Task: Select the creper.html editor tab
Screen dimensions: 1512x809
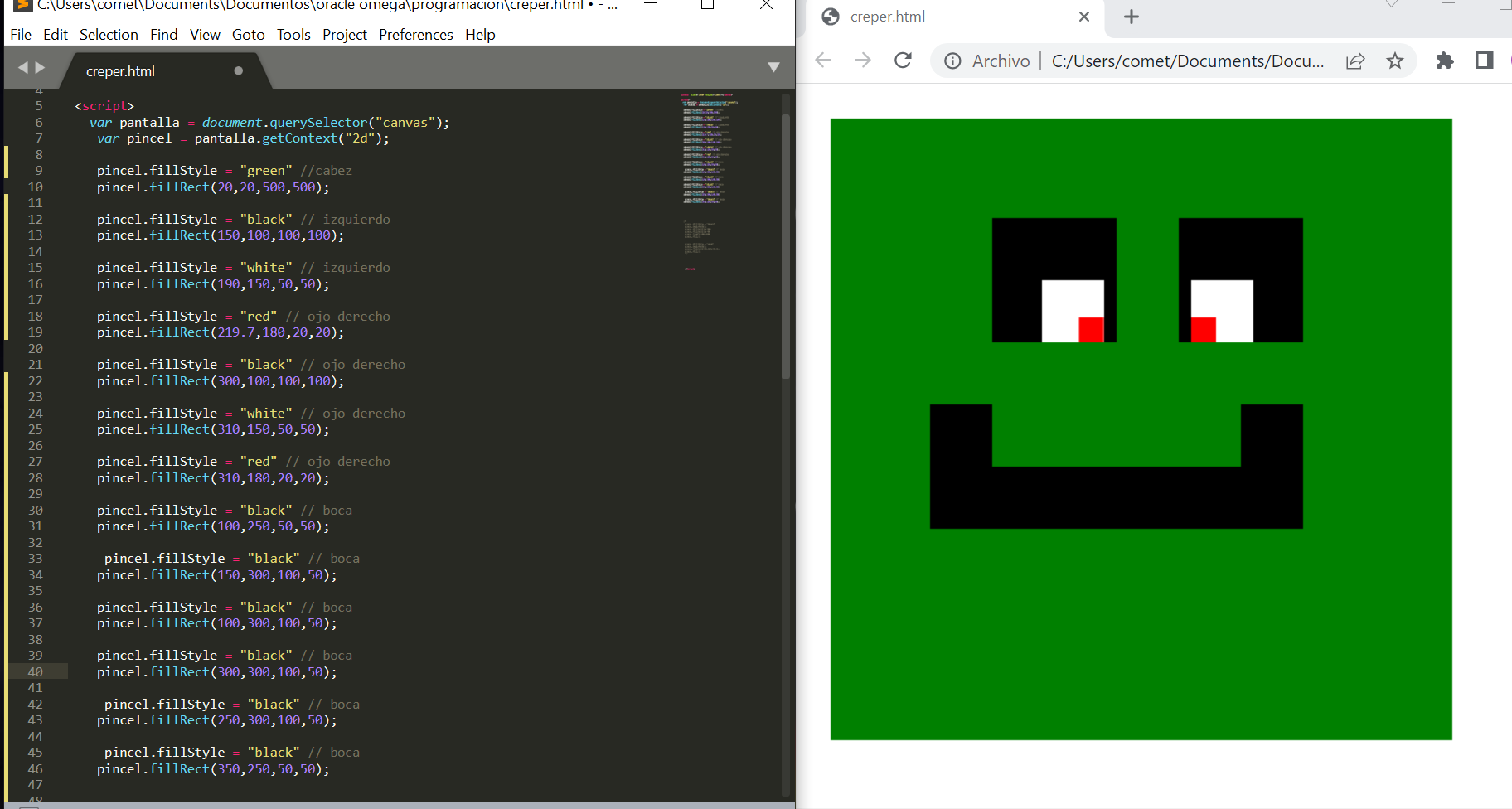Action: pos(164,71)
